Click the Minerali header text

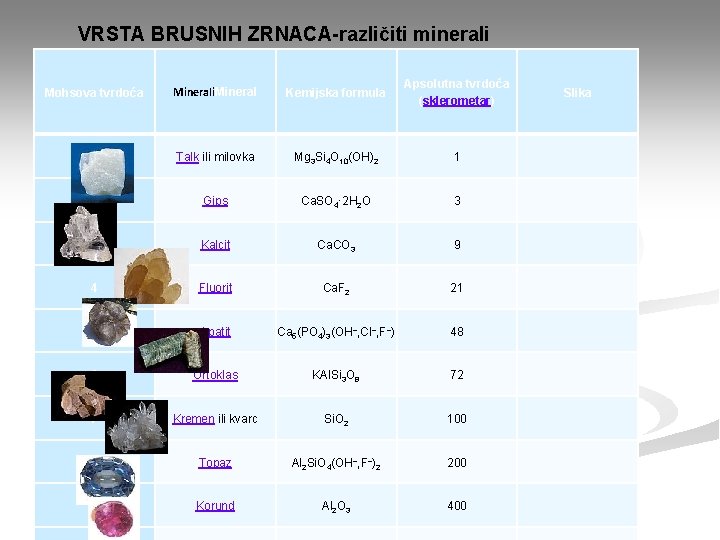pyautogui.click(x=194, y=92)
